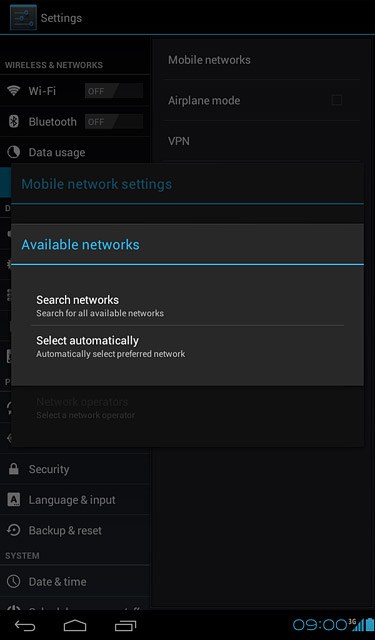This screenshot has height=640, width=375.
Task: Open the recent apps navigation button
Action: coord(125,625)
